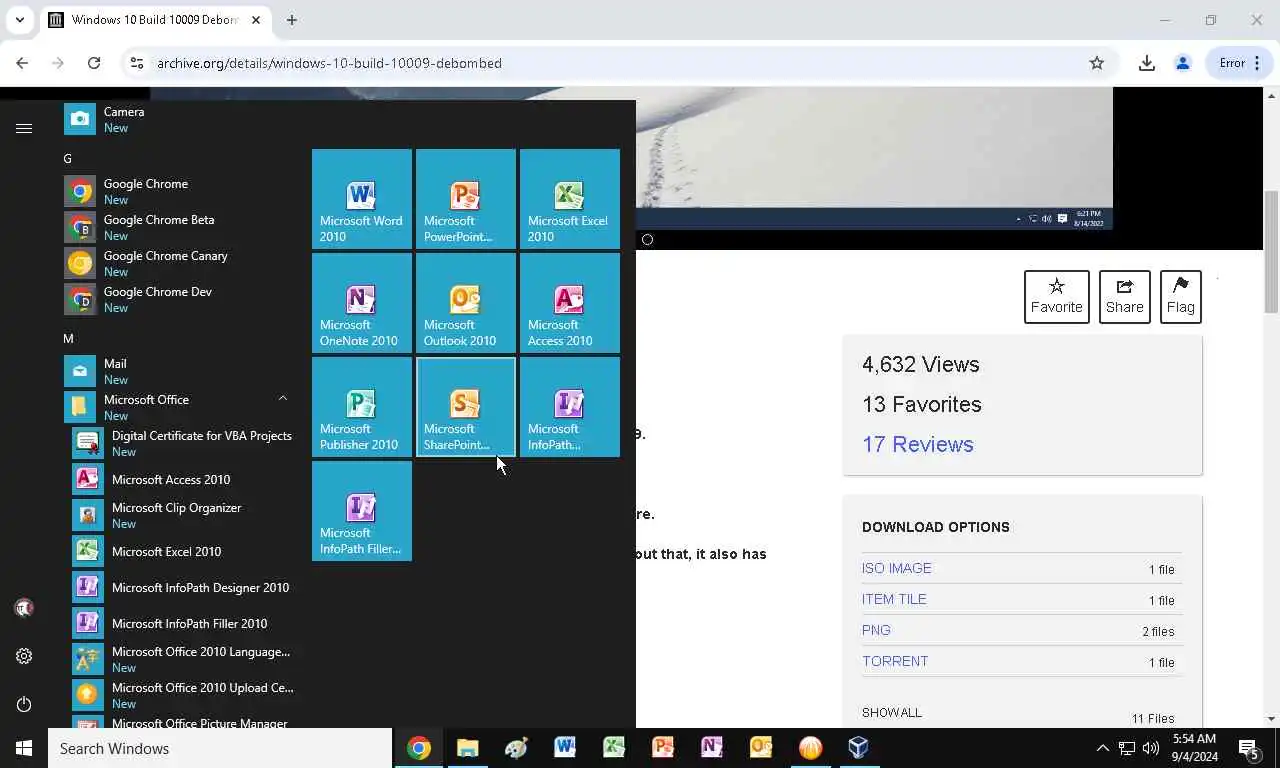
Task: Open File Explorer from the taskbar
Action: (x=467, y=748)
